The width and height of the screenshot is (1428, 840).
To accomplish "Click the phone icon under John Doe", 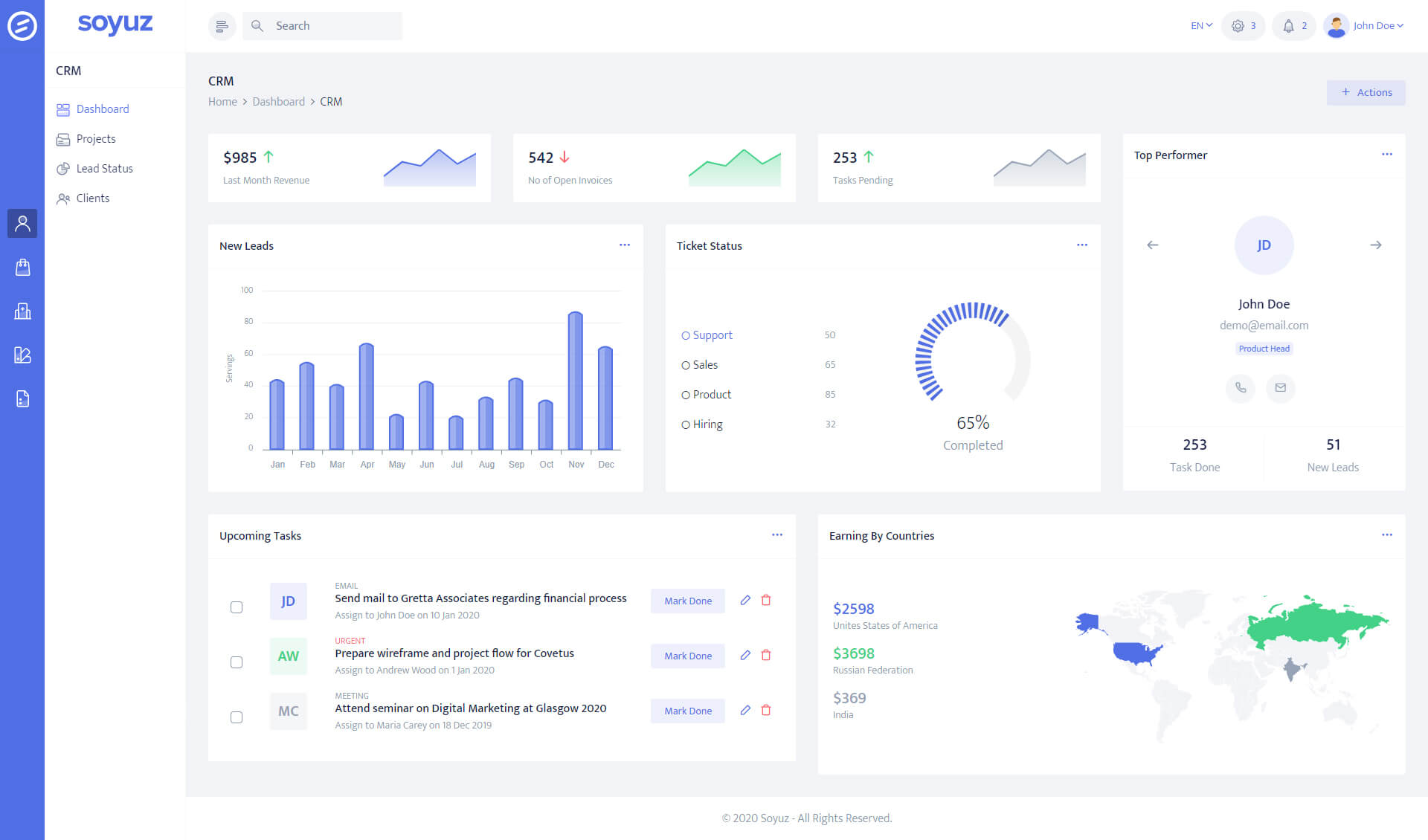I will pyautogui.click(x=1240, y=387).
